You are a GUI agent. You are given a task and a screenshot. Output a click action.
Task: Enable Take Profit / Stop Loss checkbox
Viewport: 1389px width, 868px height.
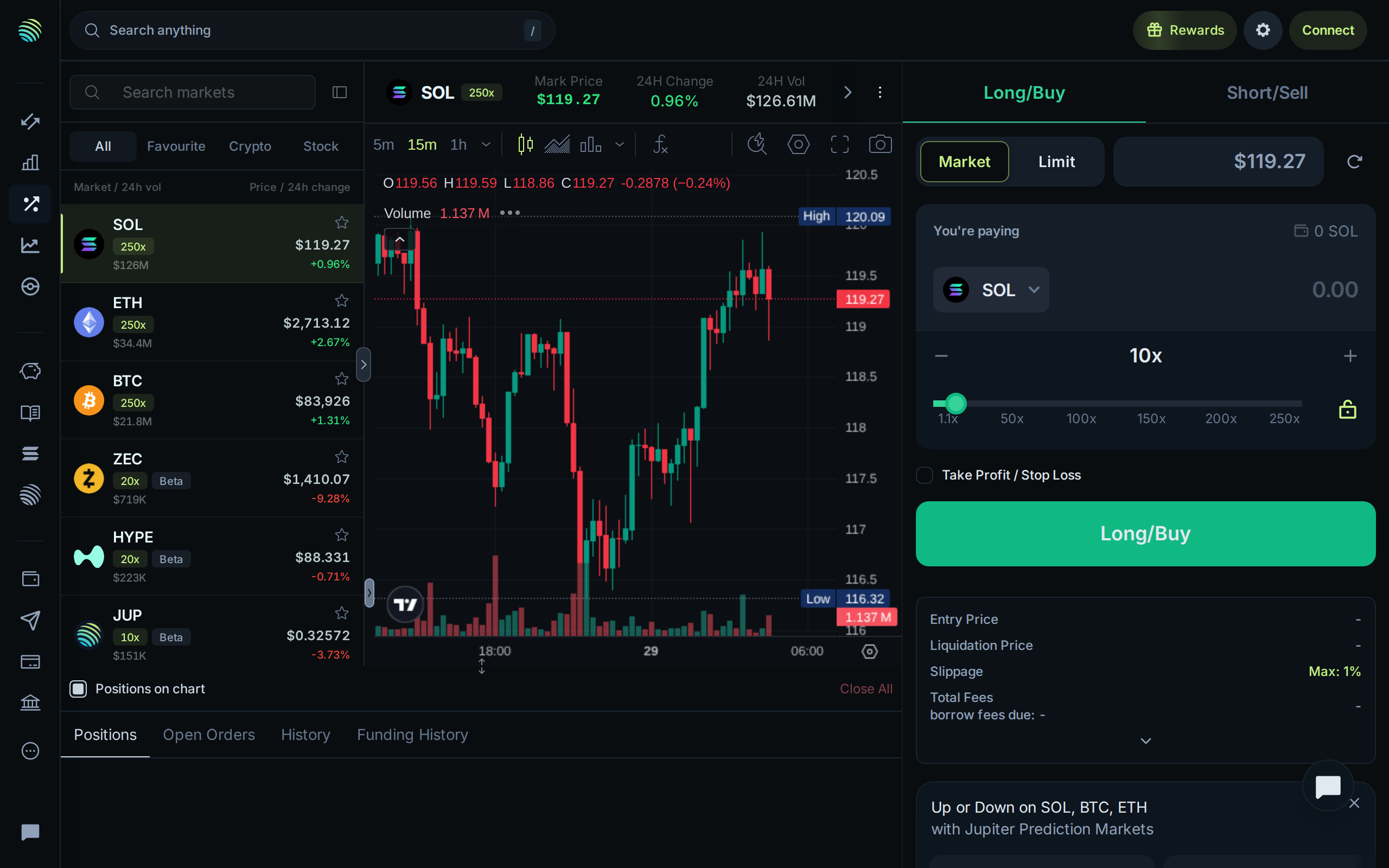(924, 475)
